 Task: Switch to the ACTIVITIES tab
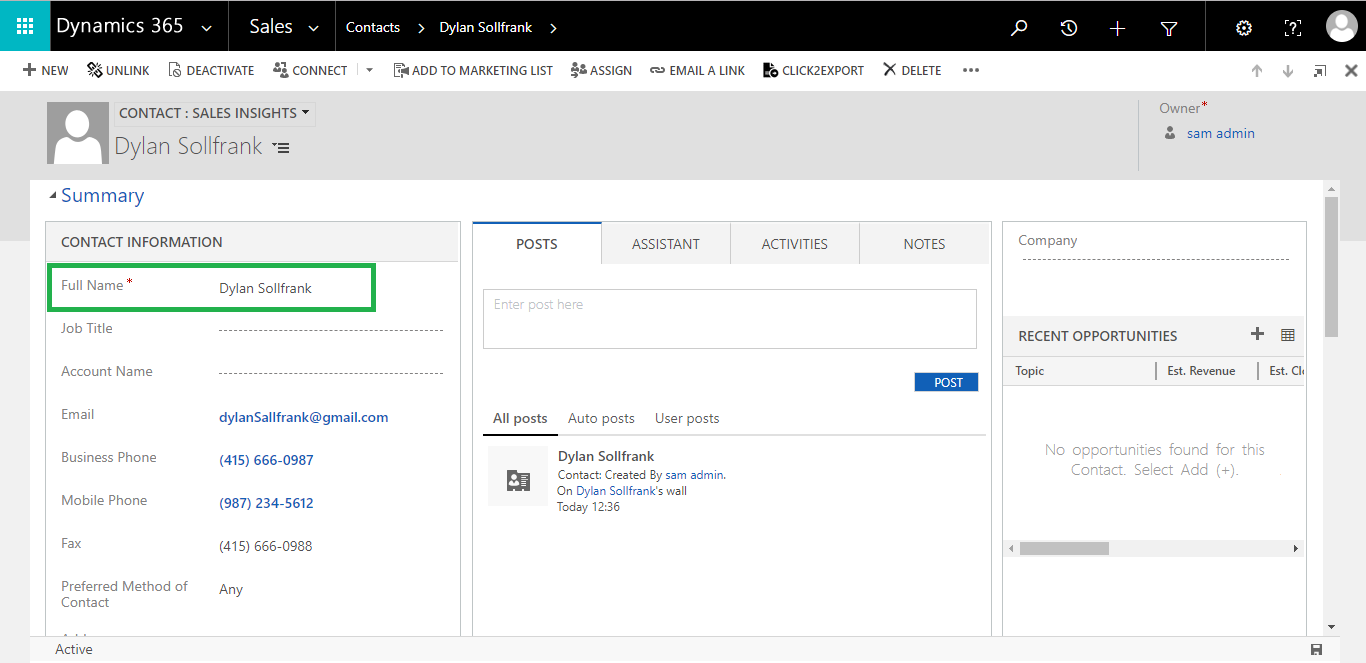(795, 243)
